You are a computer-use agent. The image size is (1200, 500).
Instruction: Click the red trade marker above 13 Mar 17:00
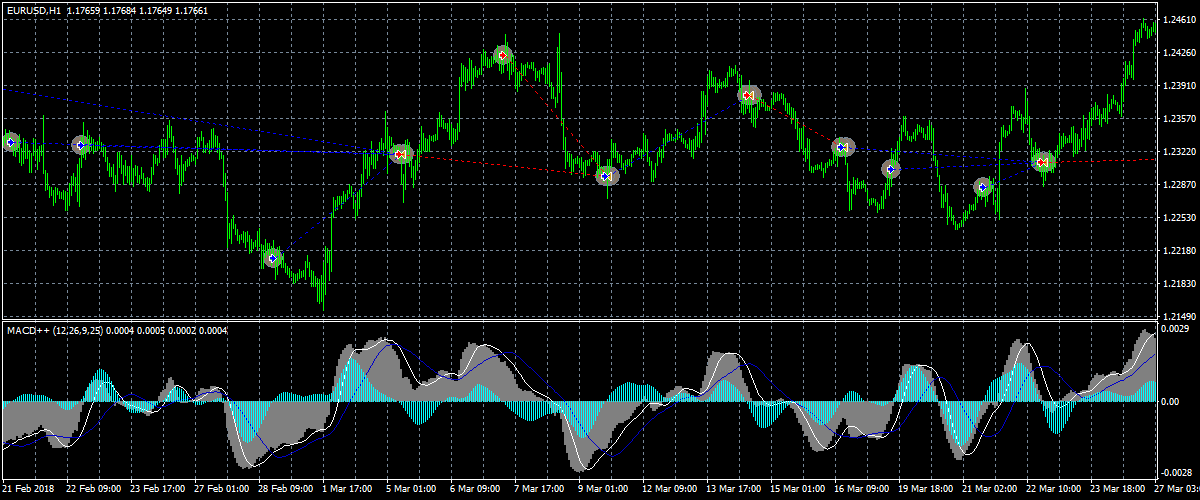click(x=748, y=95)
